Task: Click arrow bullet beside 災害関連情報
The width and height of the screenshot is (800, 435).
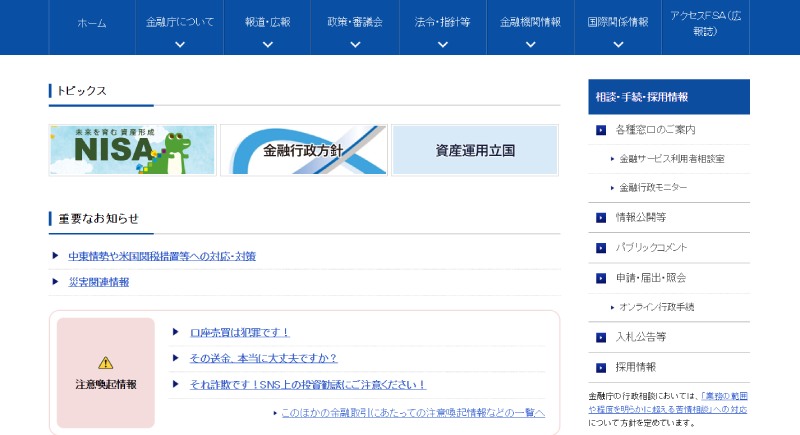Action: (x=56, y=282)
